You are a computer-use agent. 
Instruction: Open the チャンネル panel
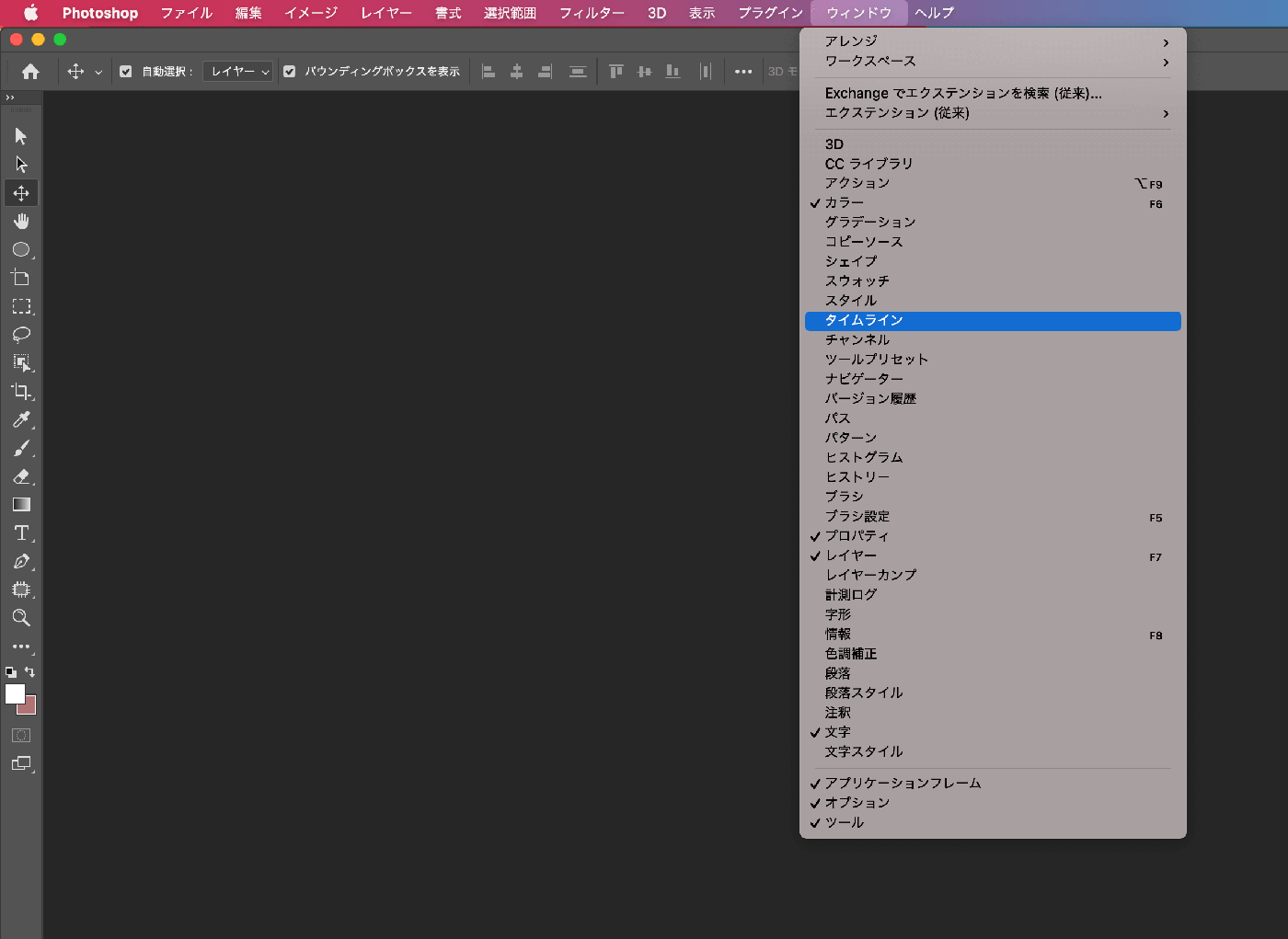click(993, 340)
